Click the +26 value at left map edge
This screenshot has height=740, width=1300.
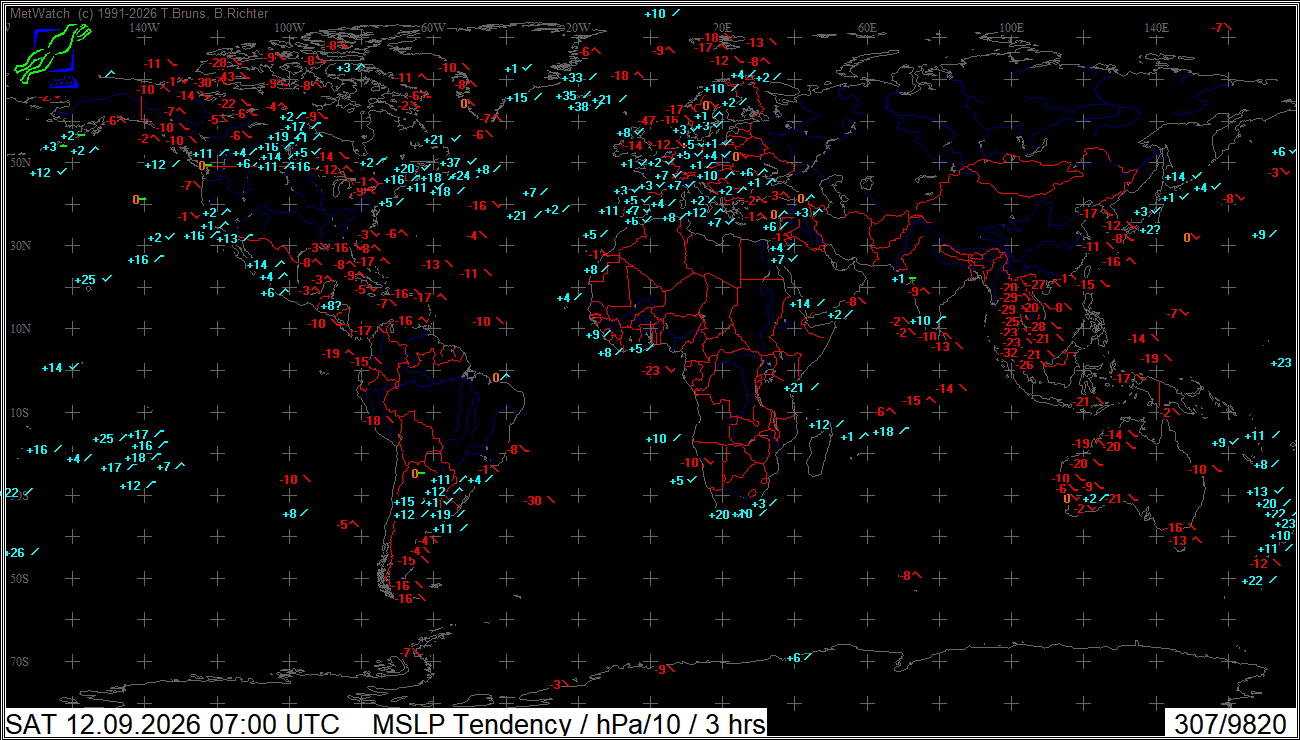15,553
